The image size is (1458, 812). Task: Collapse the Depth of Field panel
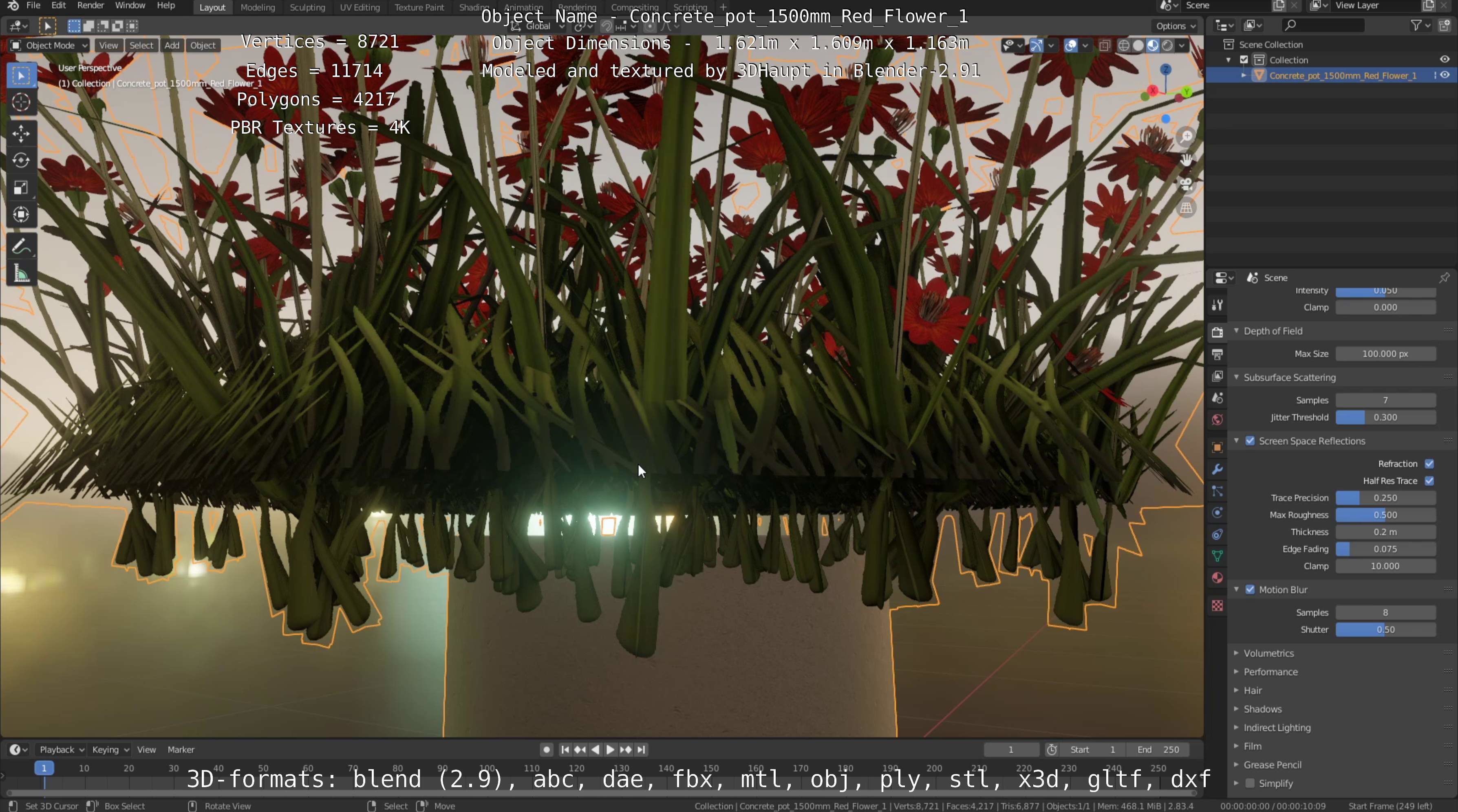pos(1273,331)
